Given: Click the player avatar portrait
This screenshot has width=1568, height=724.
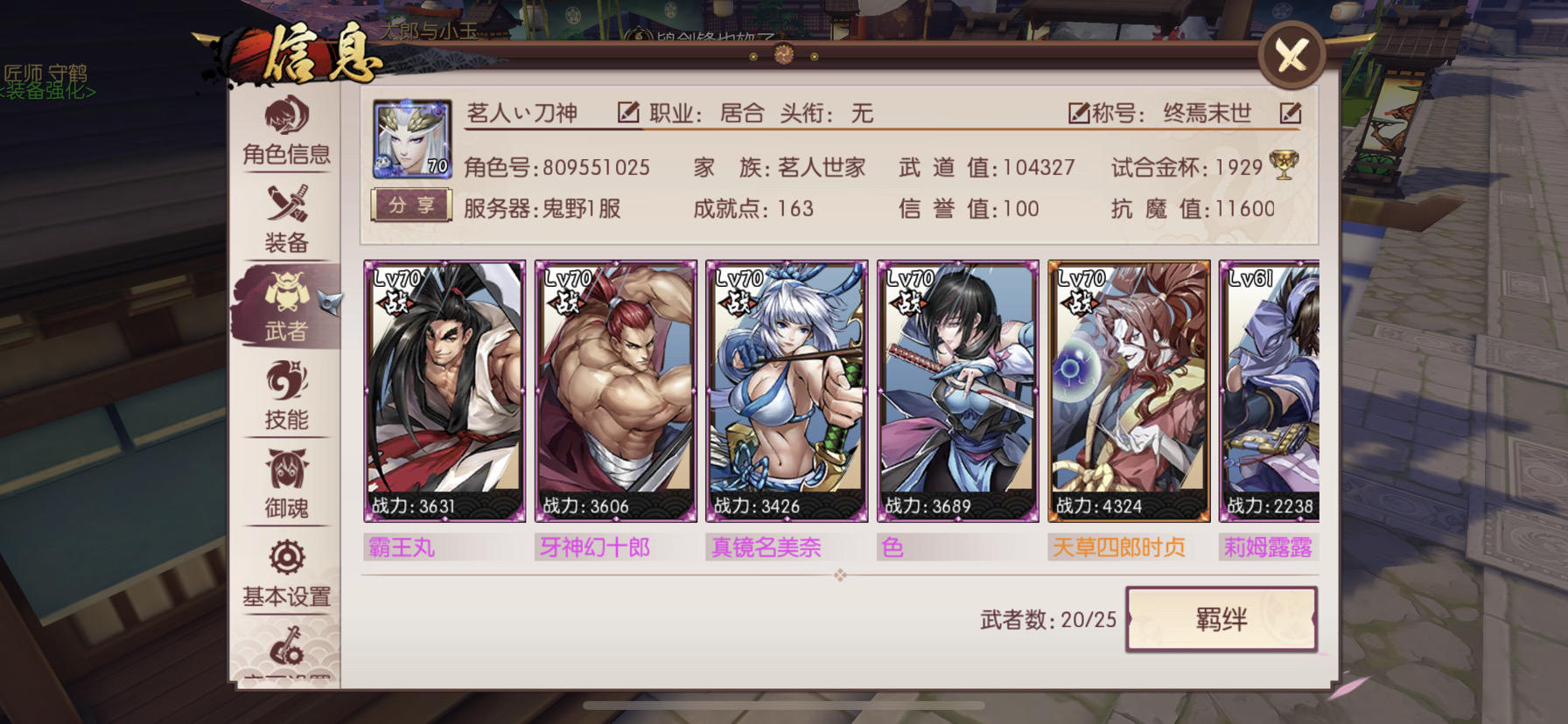Looking at the screenshot, I should click(412, 139).
